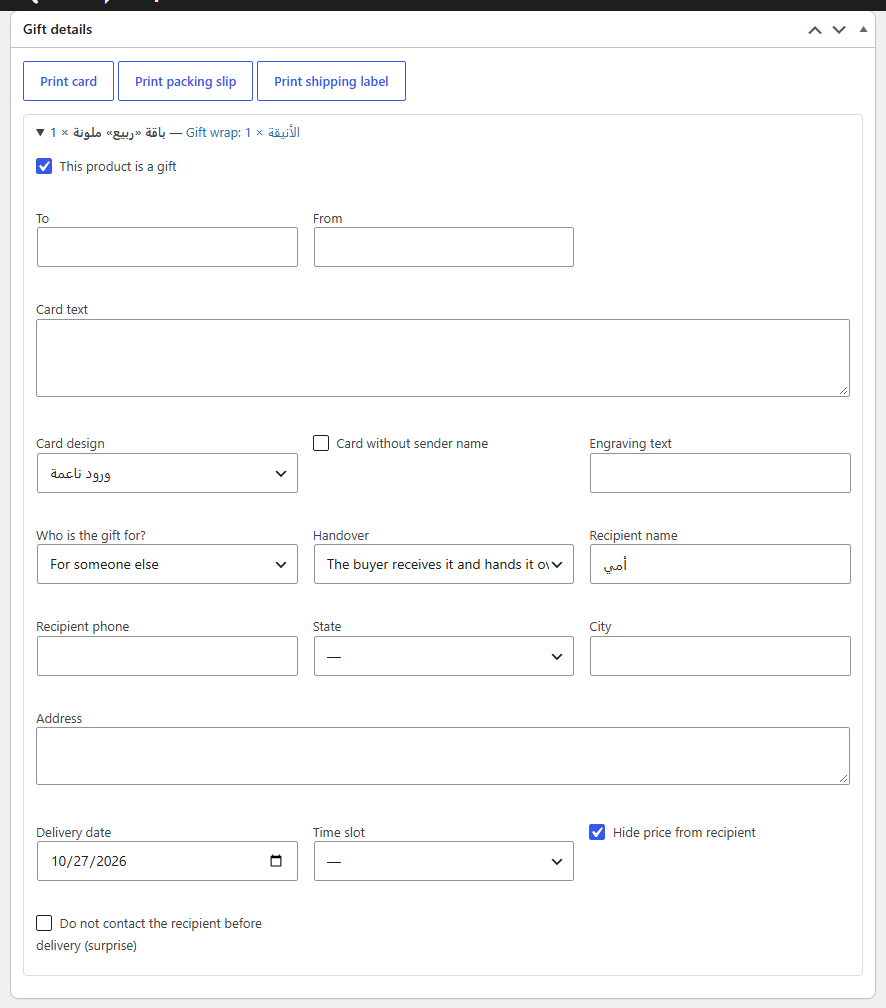Click Print packing slip button
886x1008 pixels.
[x=185, y=81]
